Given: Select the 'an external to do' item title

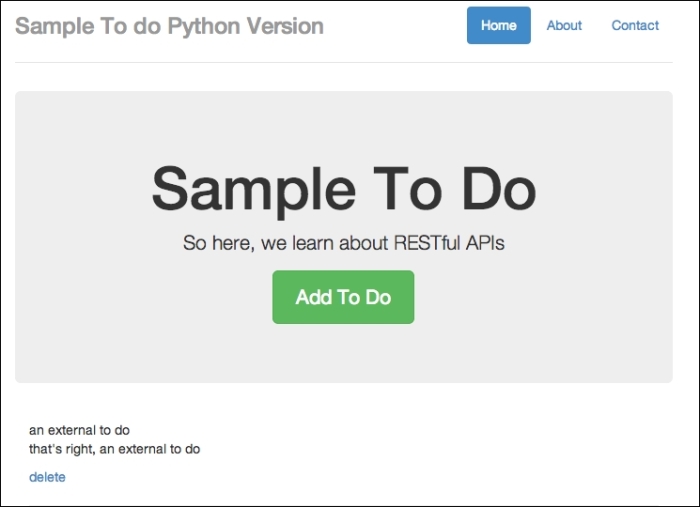Looking at the screenshot, I should (79, 431).
